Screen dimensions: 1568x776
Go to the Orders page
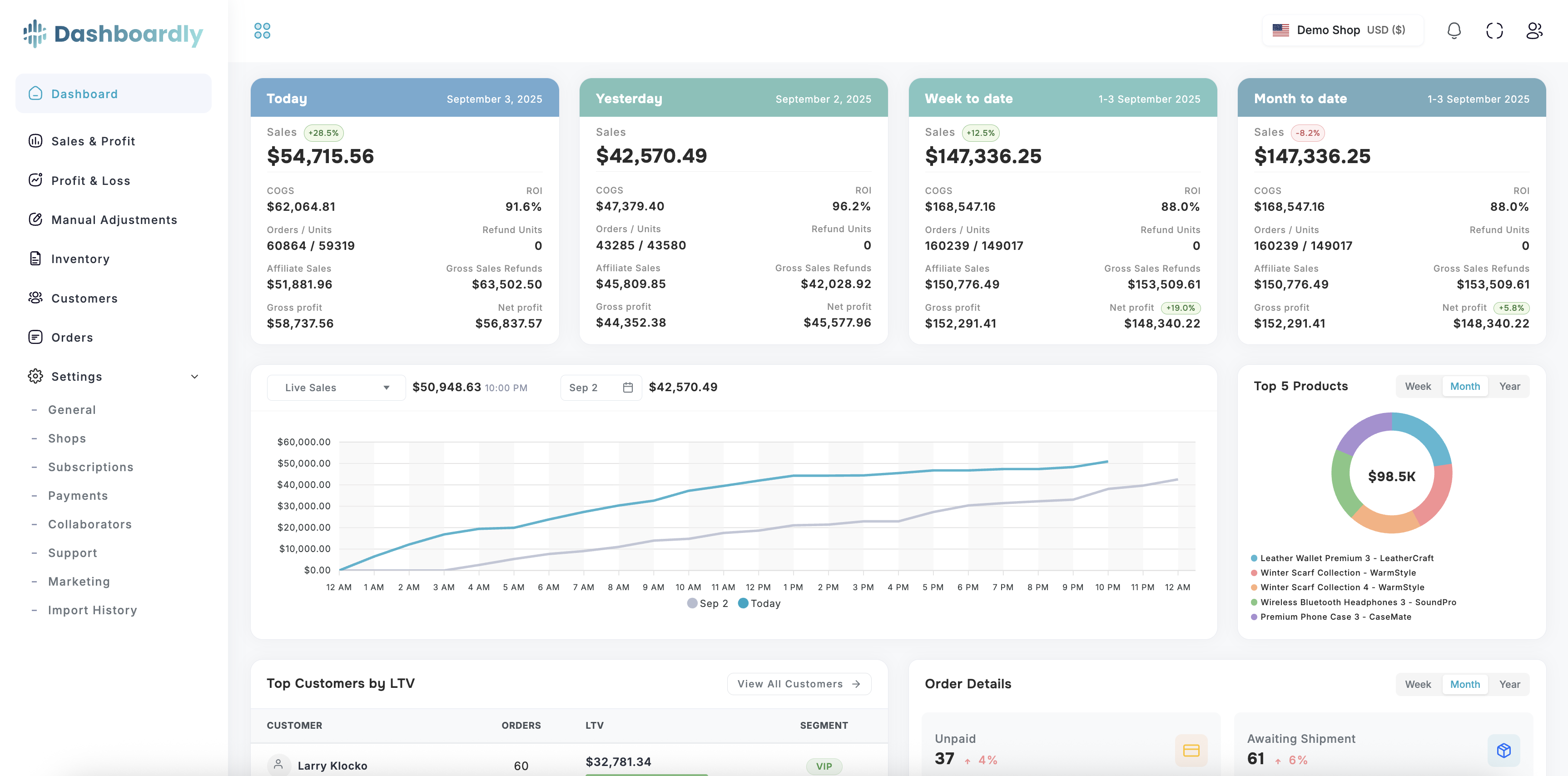pyautogui.click(x=72, y=337)
